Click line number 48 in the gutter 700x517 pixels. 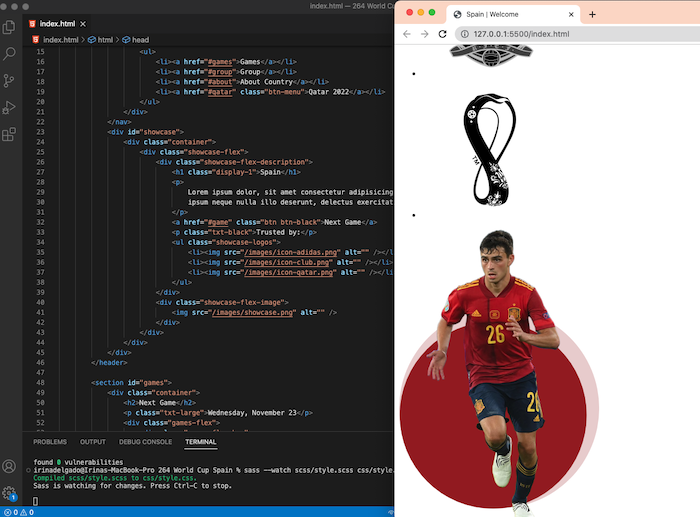pos(40,383)
